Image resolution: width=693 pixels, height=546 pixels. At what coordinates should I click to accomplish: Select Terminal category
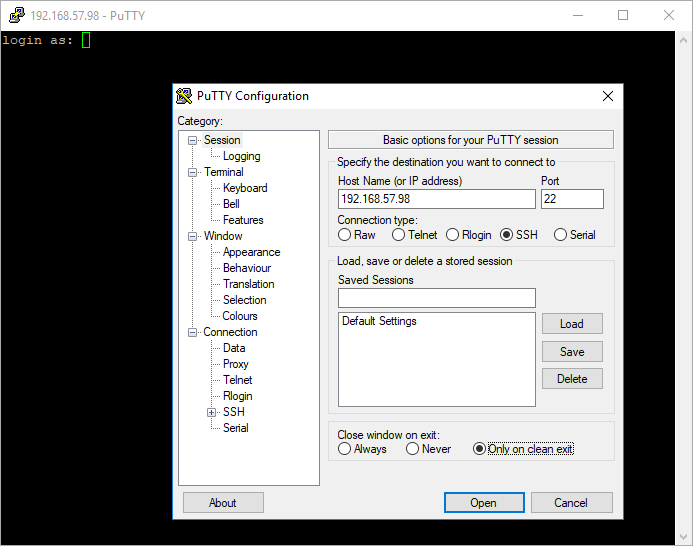pyautogui.click(x=224, y=172)
